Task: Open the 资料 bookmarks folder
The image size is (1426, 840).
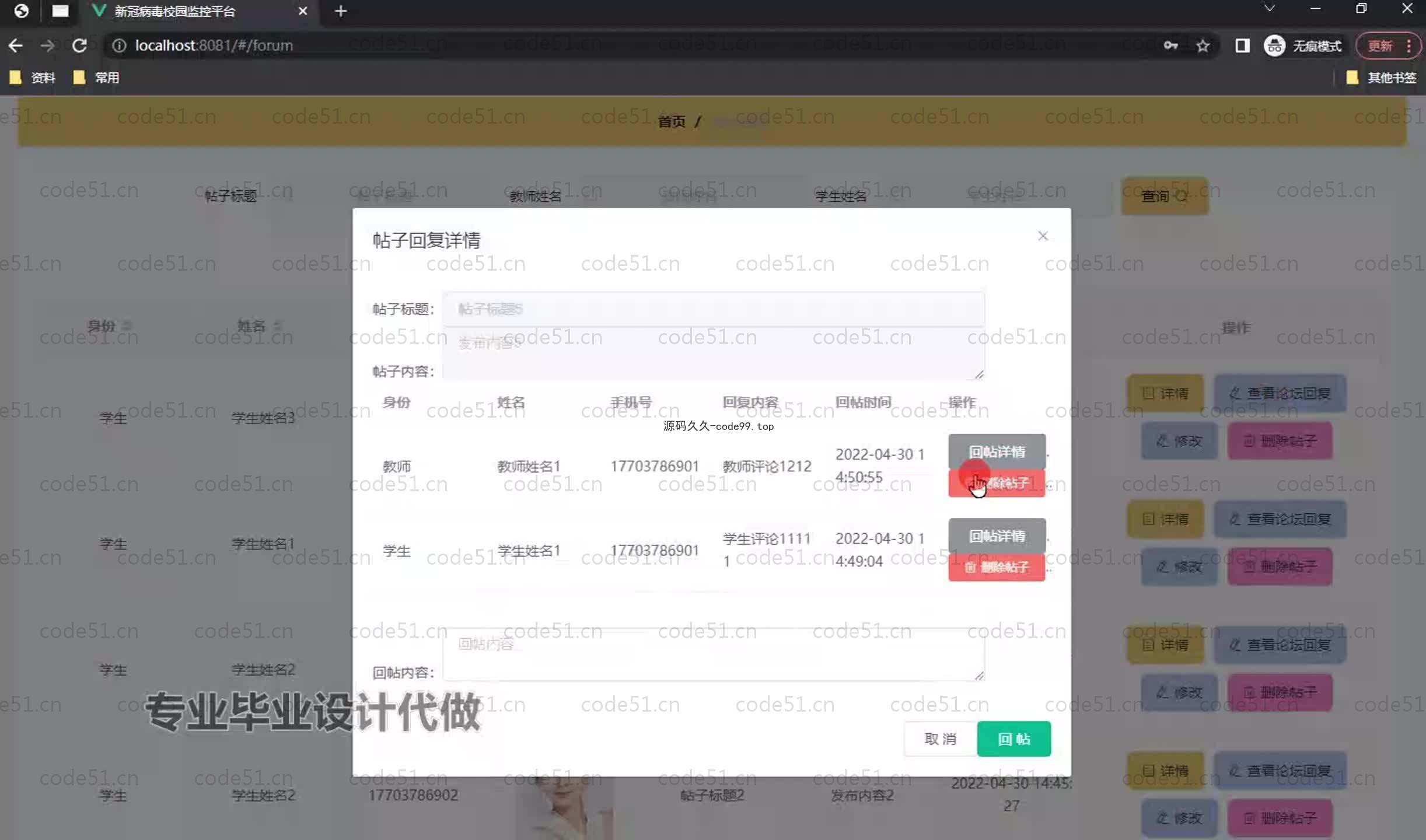Action: (x=33, y=78)
